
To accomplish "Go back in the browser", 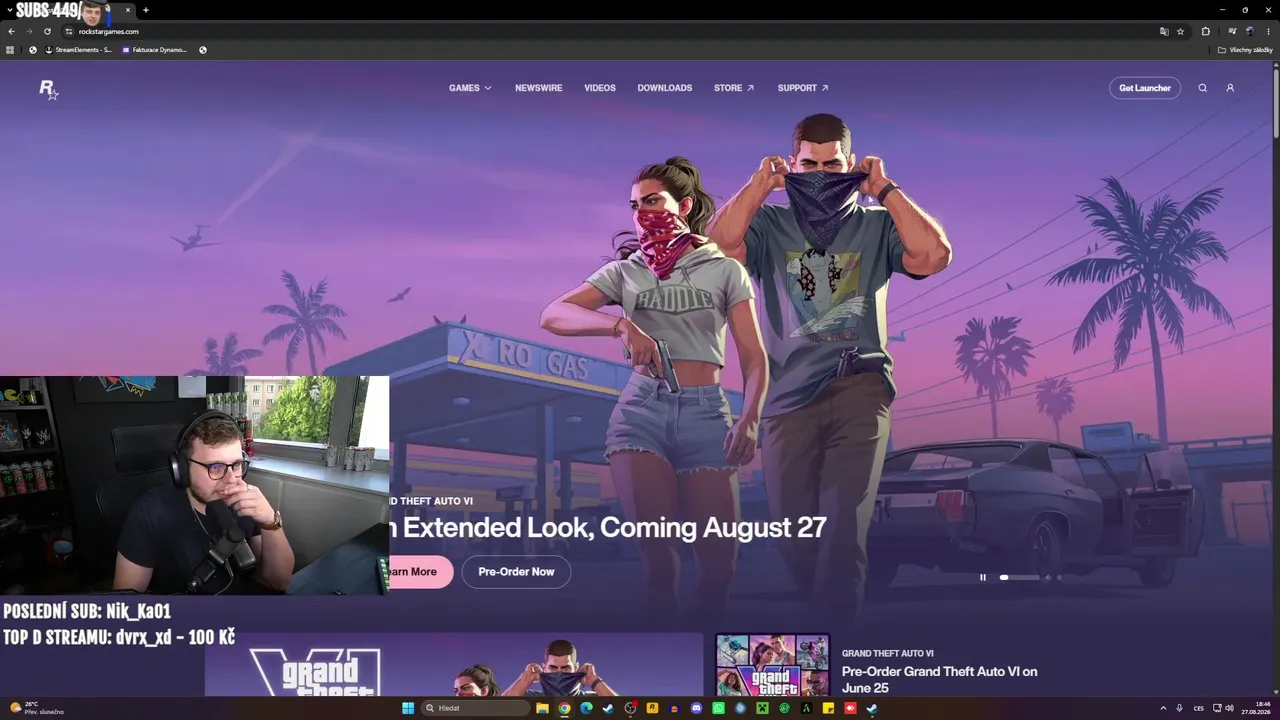I will [x=11, y=31].
